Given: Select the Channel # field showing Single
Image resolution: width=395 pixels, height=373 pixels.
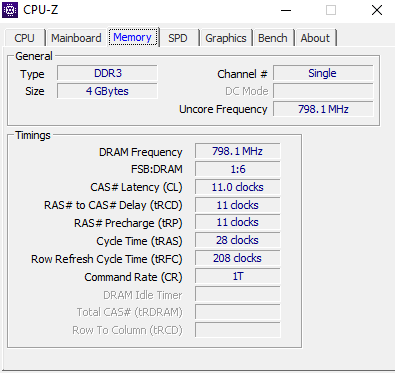Looking at the screenshot, I should coord(323,73).
